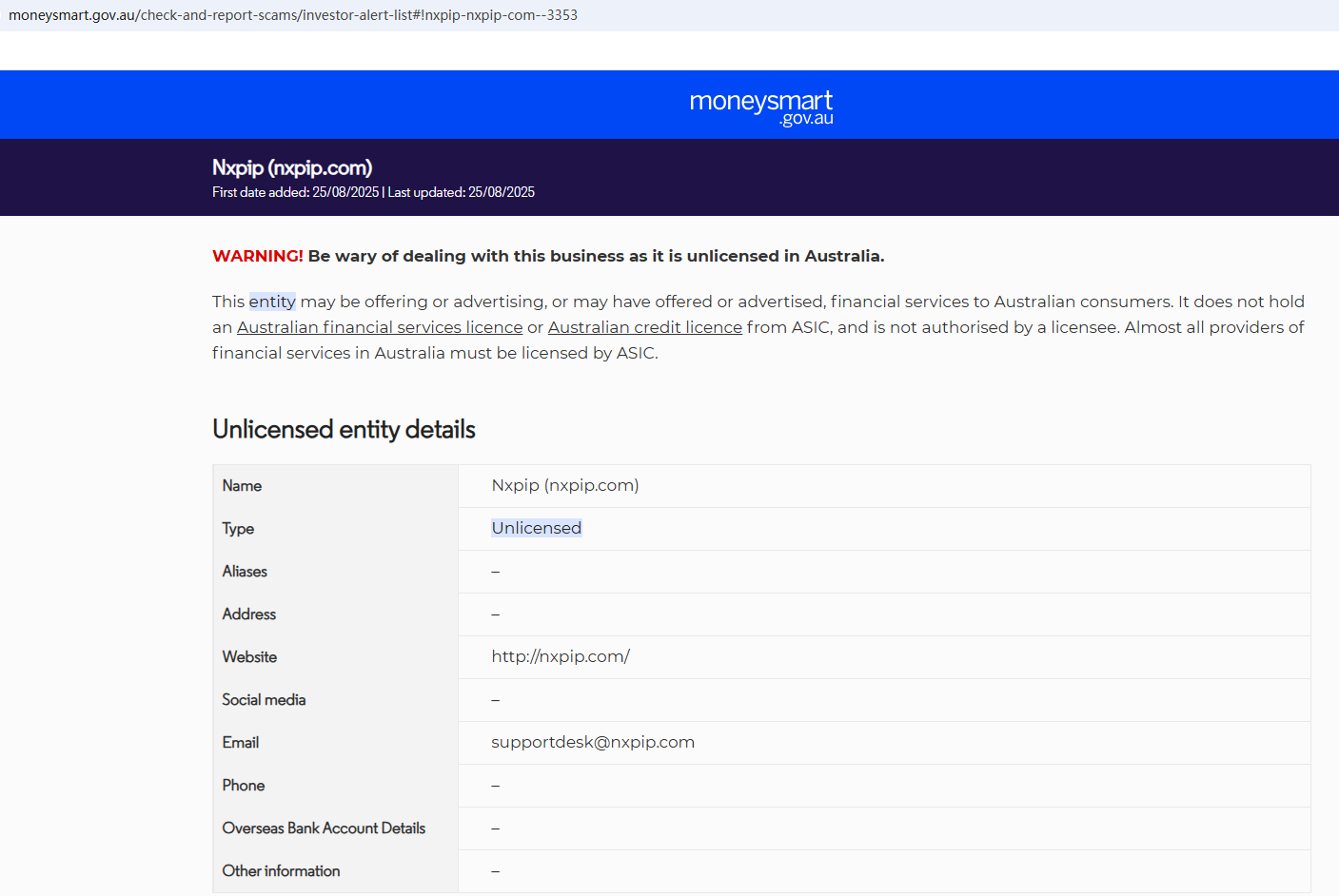Screen dimensions: 1339x896
Task: Click the 'Type' row label
Action: (x=238, y=529)
